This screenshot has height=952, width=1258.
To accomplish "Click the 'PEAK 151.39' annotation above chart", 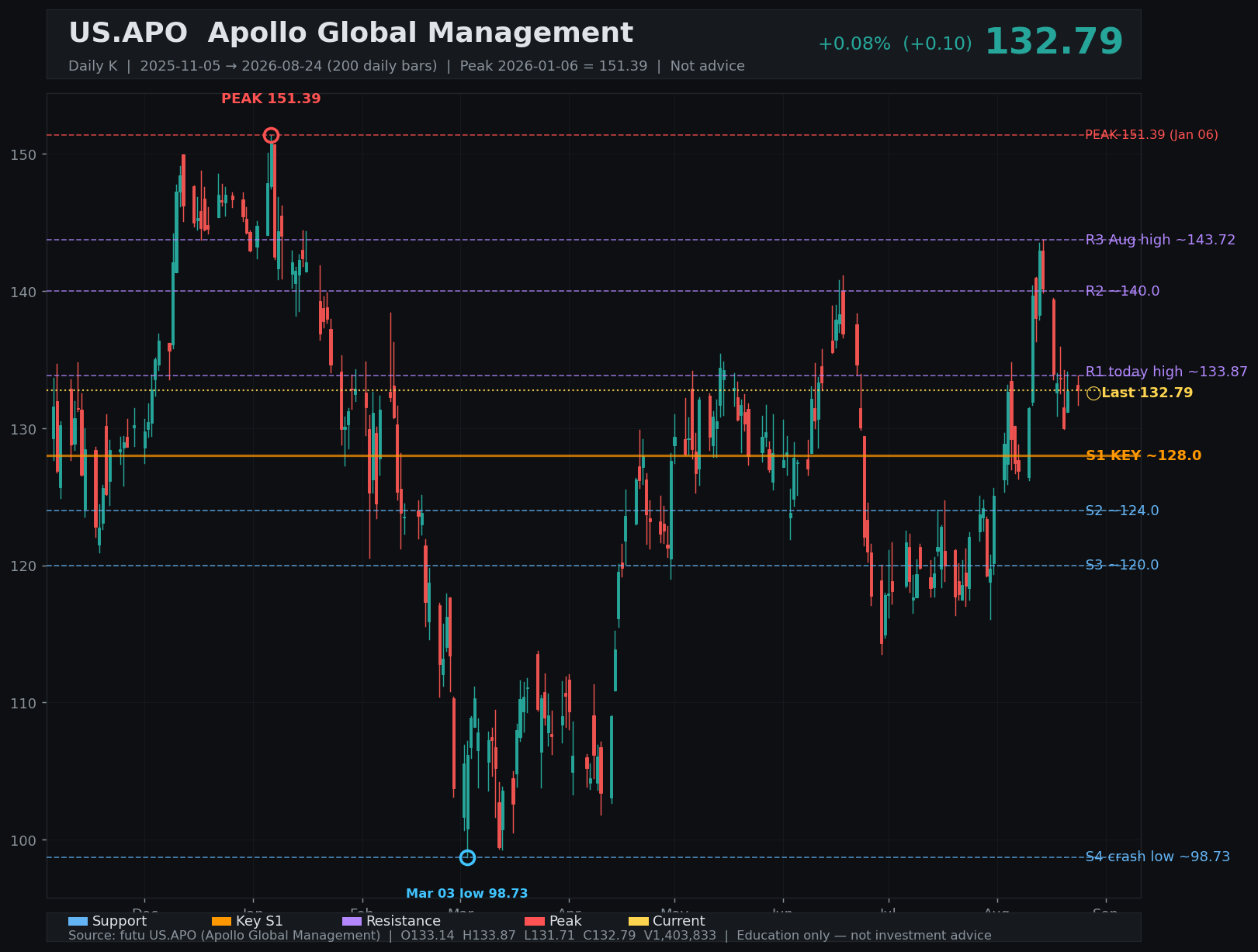I will (x=271, y=99).
